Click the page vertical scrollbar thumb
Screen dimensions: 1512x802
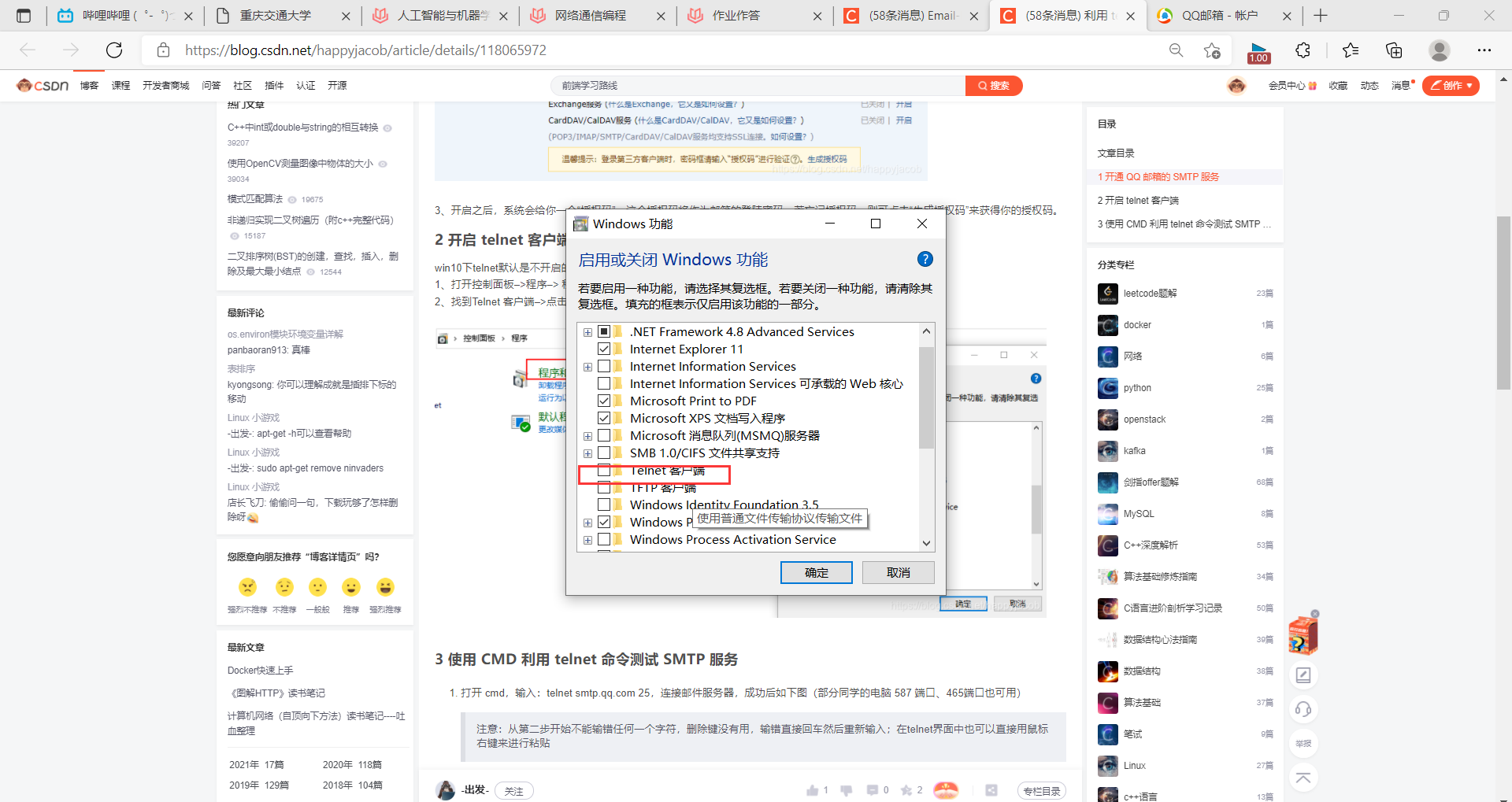[x=1503, y=302]
